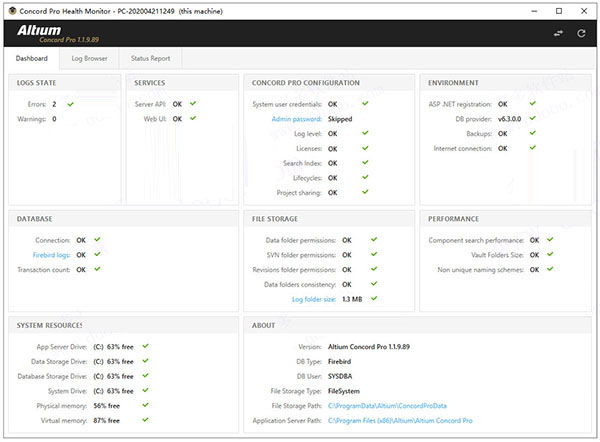The width and height of the screenshot is (600, 442).
Task: Click the app icon in title bar
Action: [12, 11]
